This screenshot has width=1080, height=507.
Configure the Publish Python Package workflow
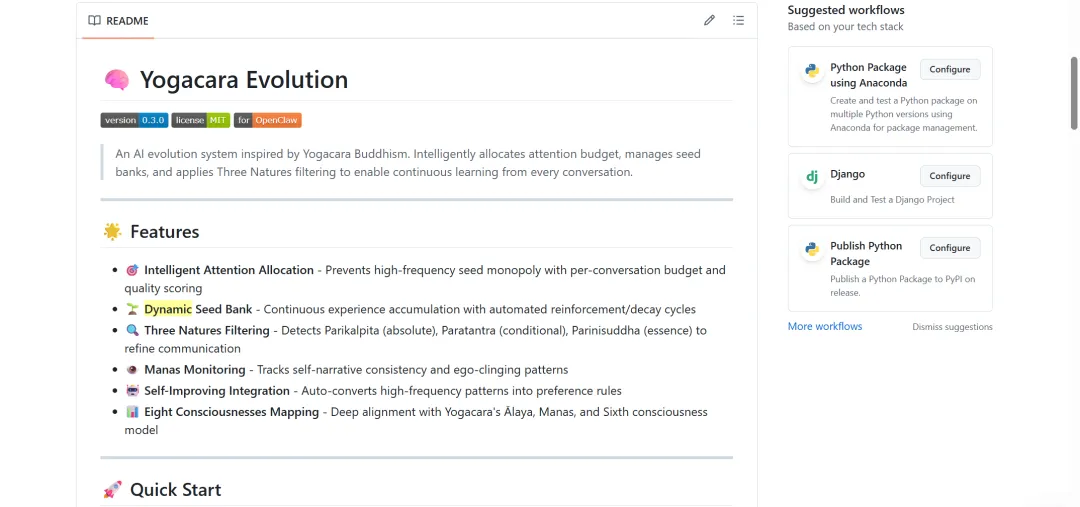[x=949, y=248]
